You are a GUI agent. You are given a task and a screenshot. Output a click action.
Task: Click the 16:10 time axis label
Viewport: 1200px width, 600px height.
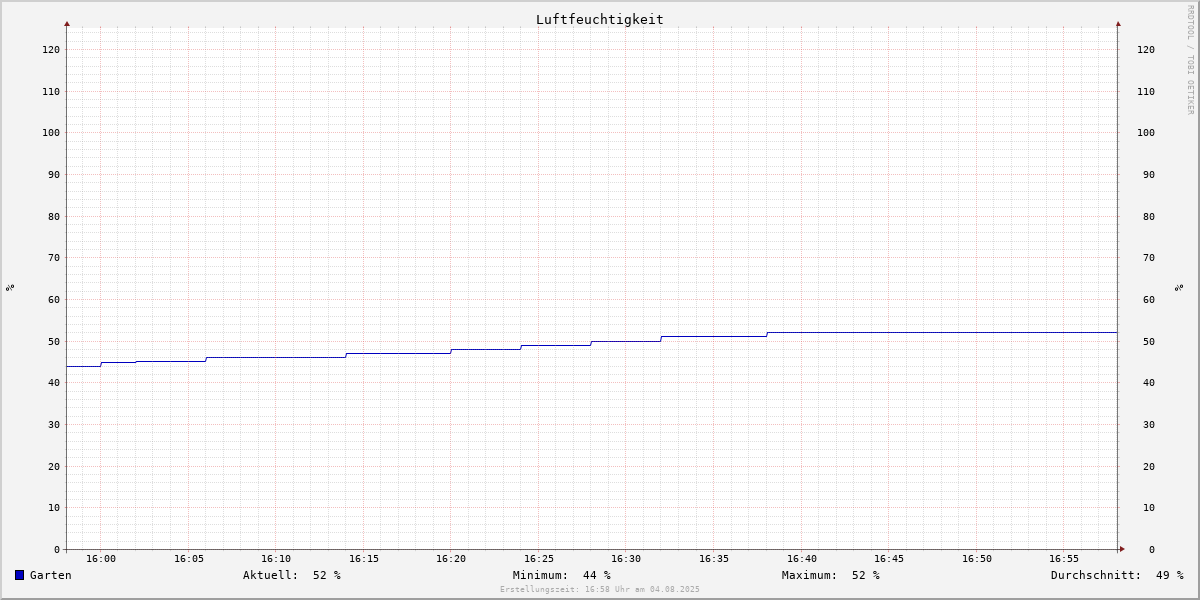[x=276, y=559]
